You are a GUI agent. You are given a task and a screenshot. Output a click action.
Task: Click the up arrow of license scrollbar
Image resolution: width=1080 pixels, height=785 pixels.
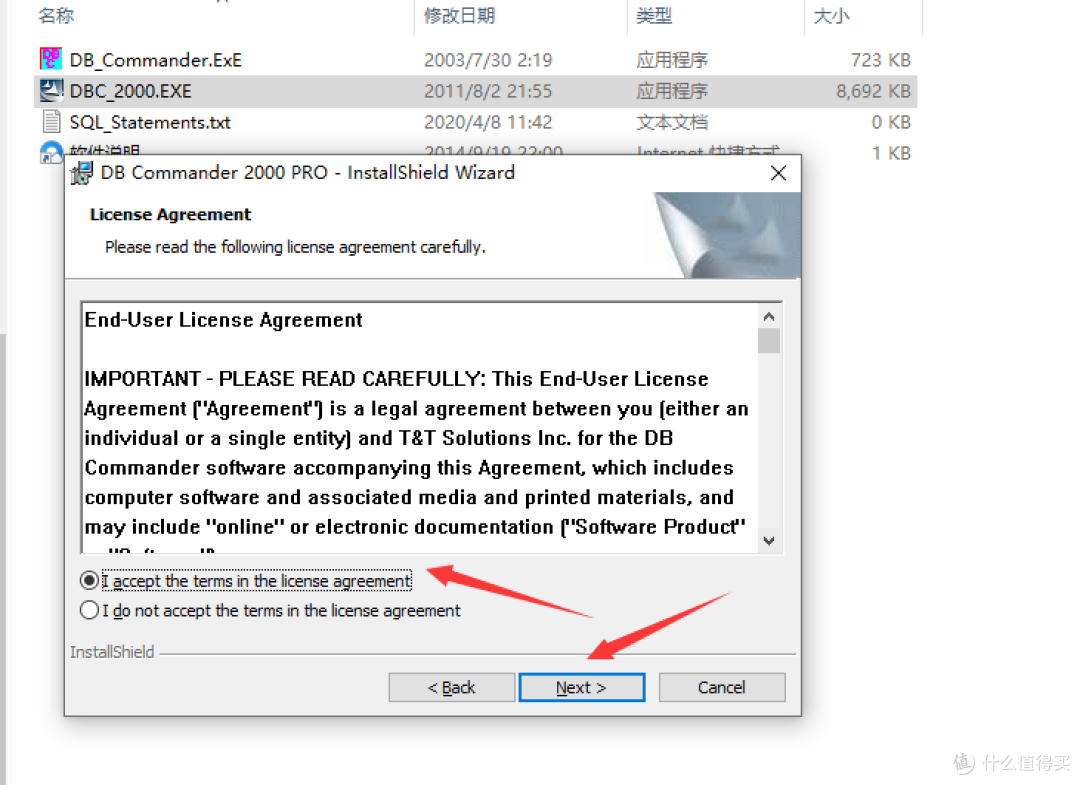pyautogui.click(x=769, y=316)
